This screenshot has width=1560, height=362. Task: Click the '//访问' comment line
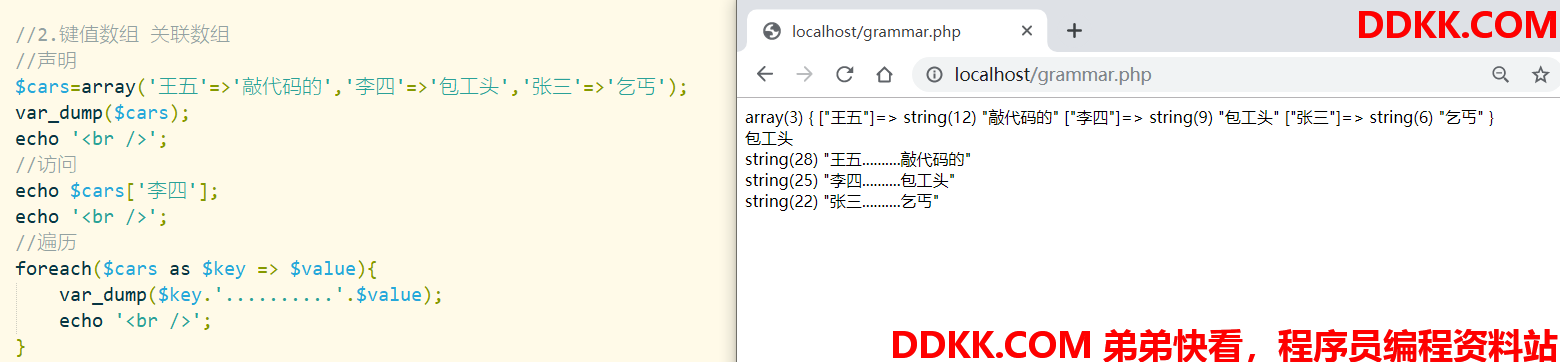[x=46, y=165]
